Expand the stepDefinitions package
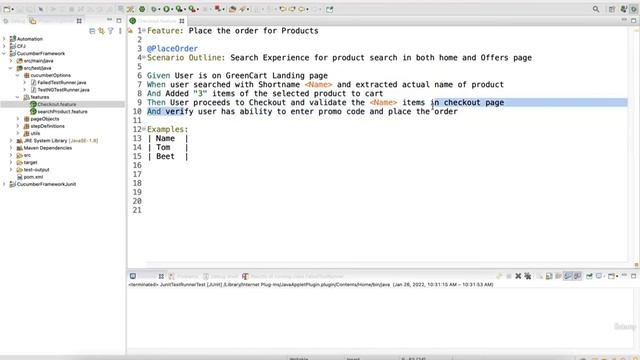 [x=18, y=126]
